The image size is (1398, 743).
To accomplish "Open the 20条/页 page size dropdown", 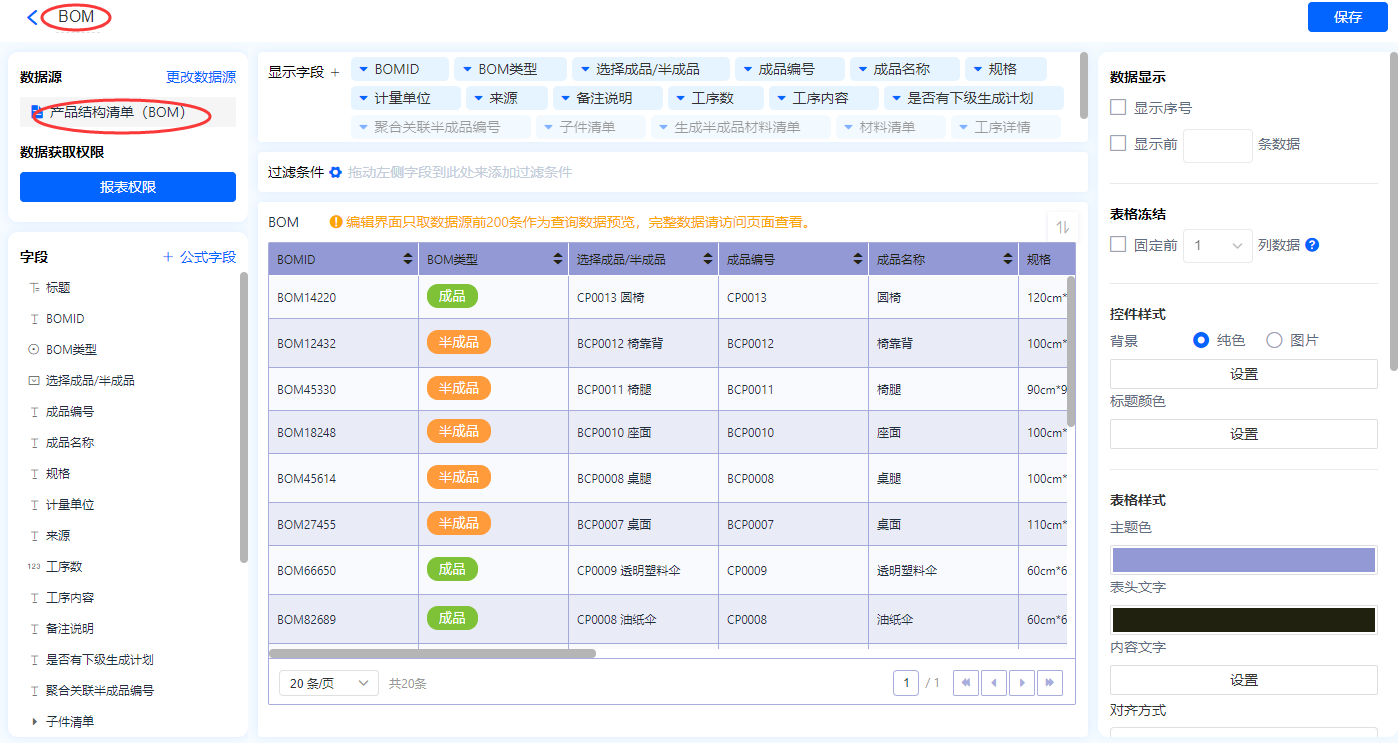I will coord(328,683).
